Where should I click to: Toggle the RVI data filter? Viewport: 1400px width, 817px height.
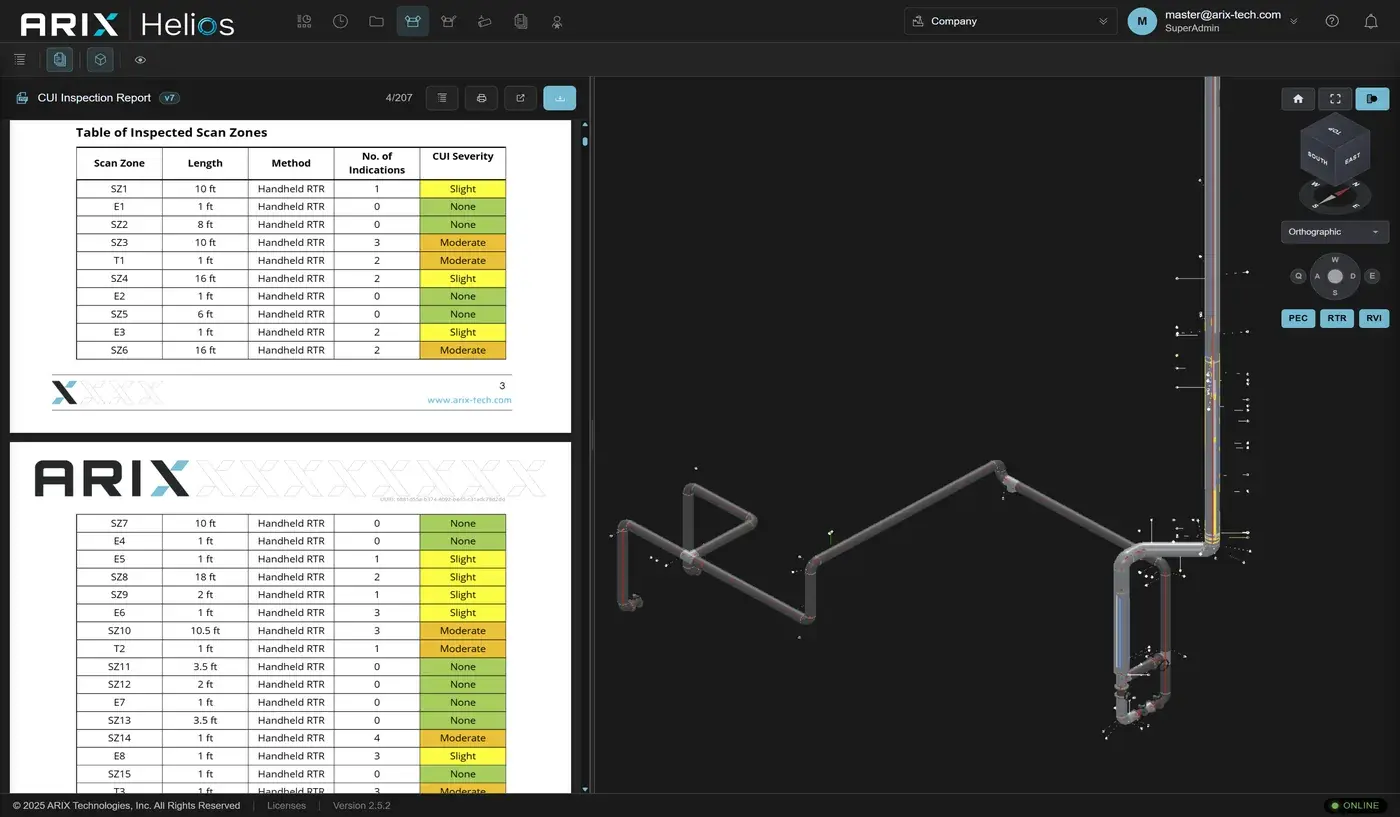pyautogui.click(x=1374, y=318)
